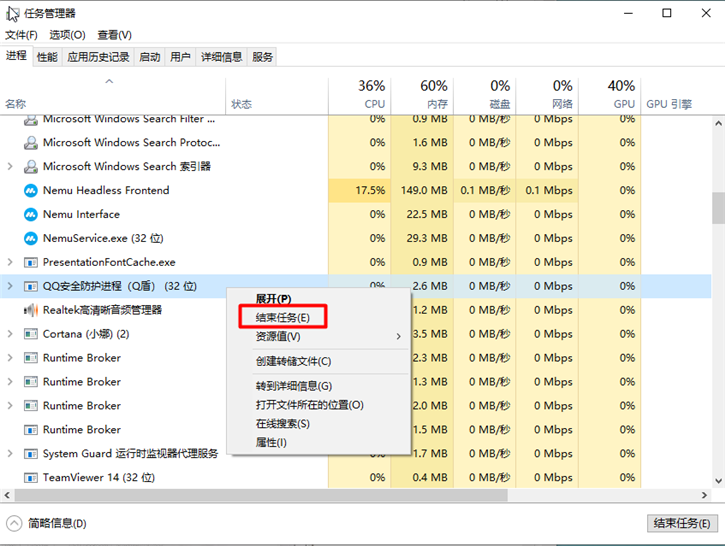Click the Nemu Headless Frontend process icon
725x546 pixels.
(31, 190)
